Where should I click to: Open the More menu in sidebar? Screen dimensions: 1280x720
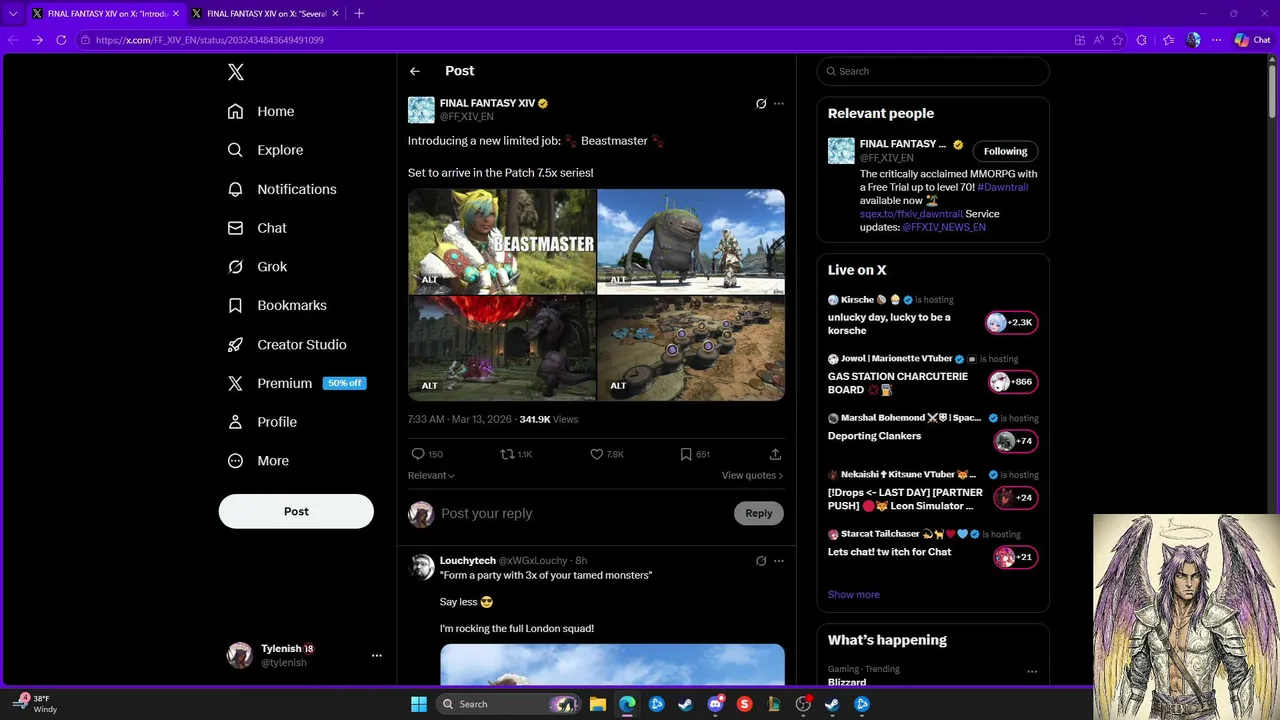tap(258, 461)
